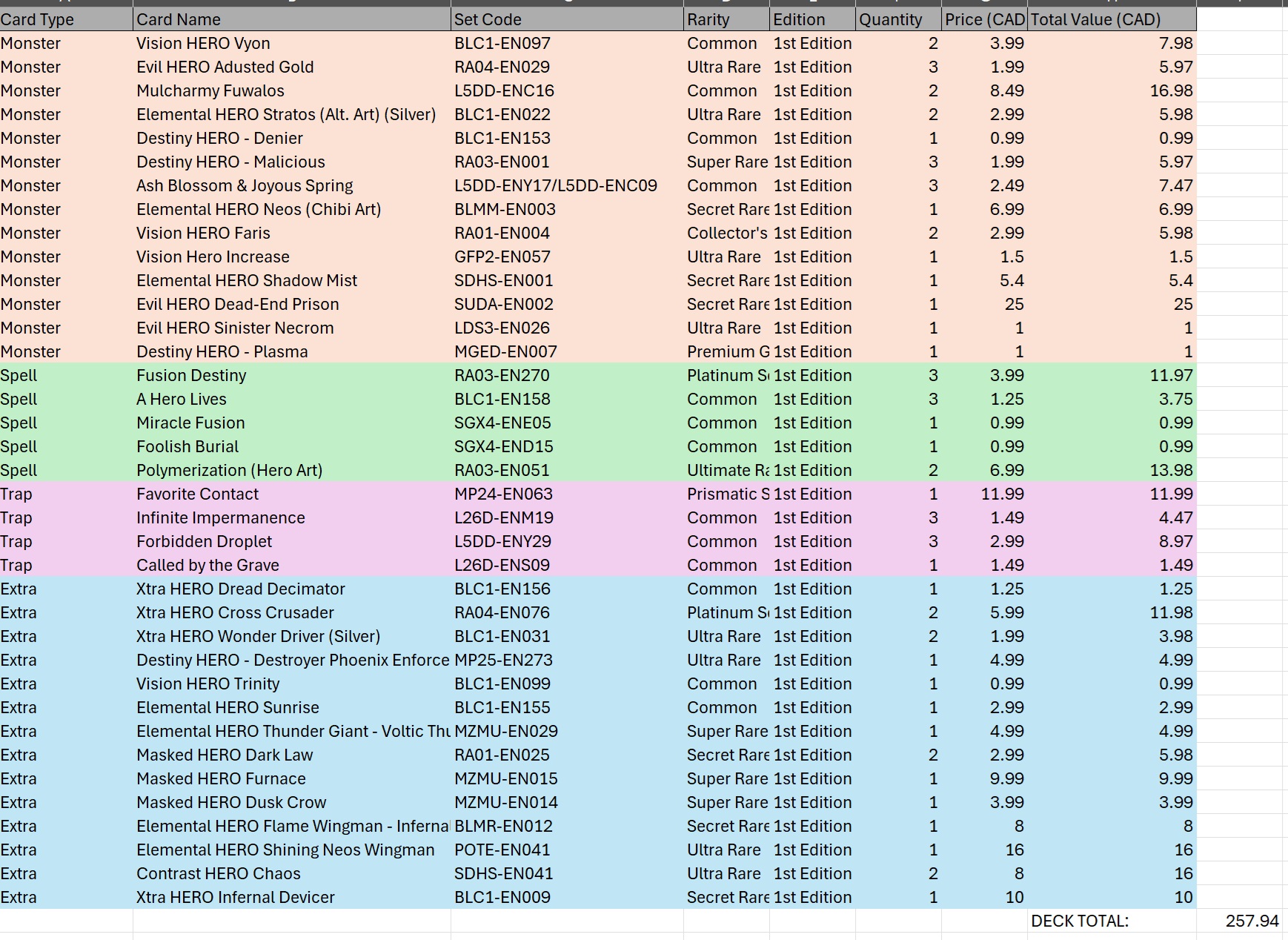The height and width of the screenshot is (940, 1288).
Task: Click set code 'MP24-EN063'
Action: point(567,494)
